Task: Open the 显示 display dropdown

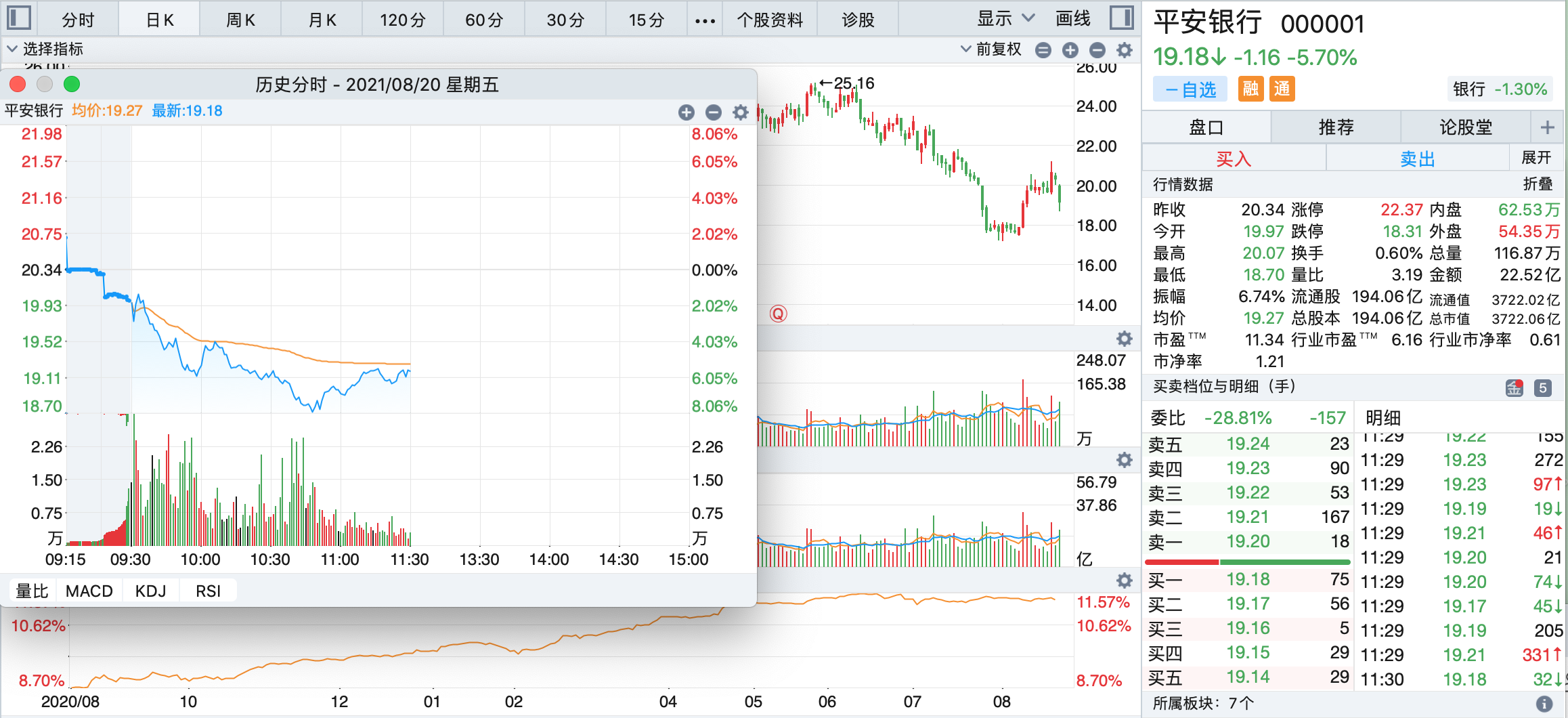Action: coord(1005,19)
